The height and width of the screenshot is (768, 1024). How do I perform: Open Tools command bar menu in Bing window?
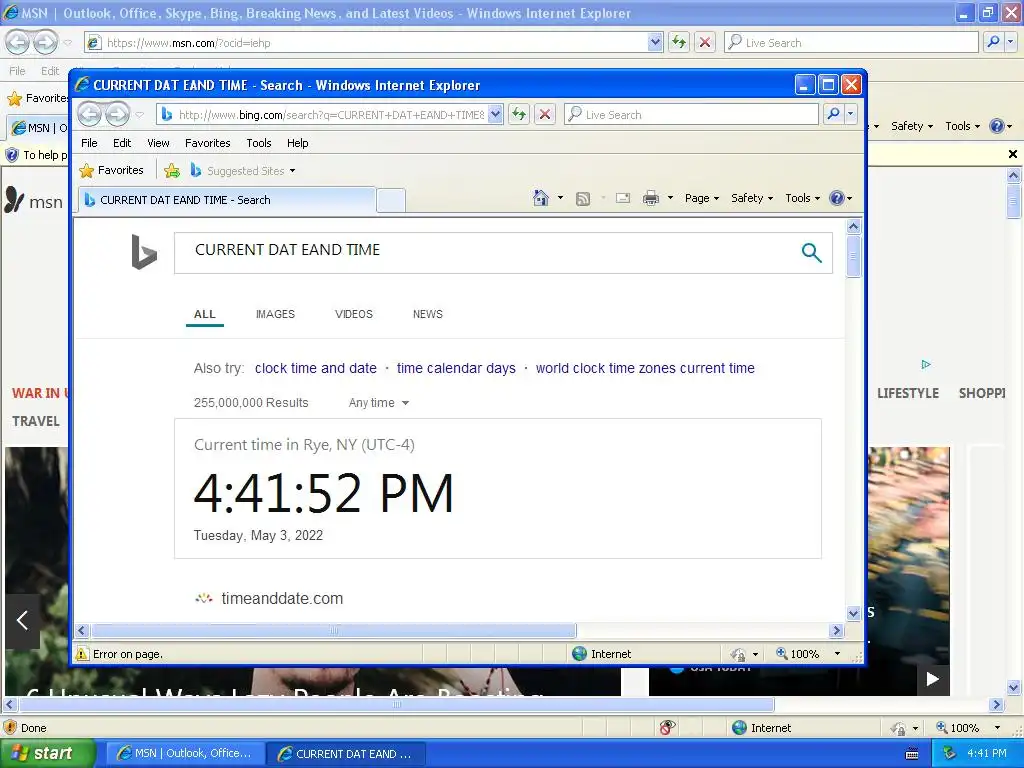[802, 198]
